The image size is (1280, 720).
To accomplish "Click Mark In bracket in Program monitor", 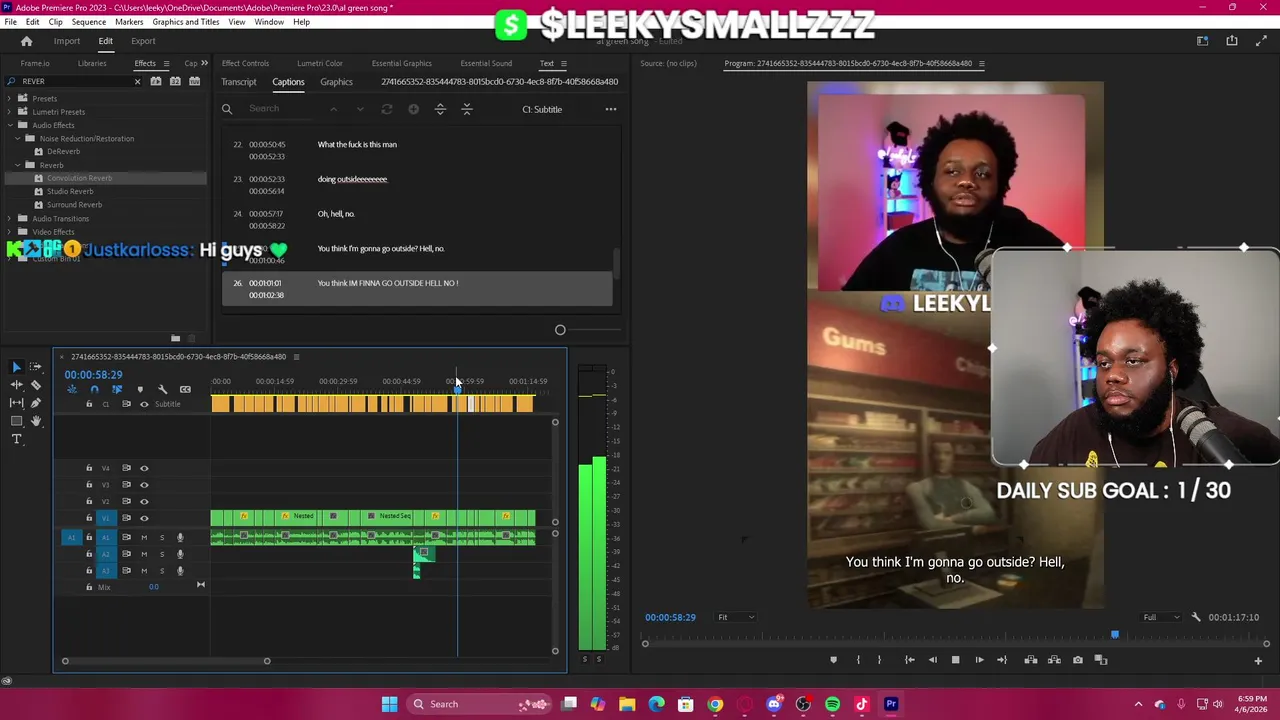I will pyautogui.click(x=858, y=660).
